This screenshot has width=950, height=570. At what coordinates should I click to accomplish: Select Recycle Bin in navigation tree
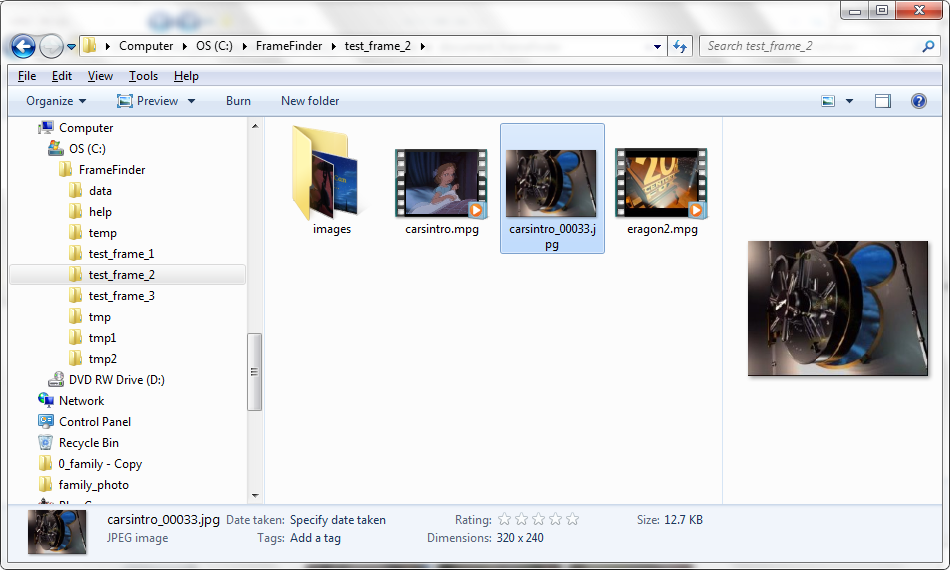88,443
